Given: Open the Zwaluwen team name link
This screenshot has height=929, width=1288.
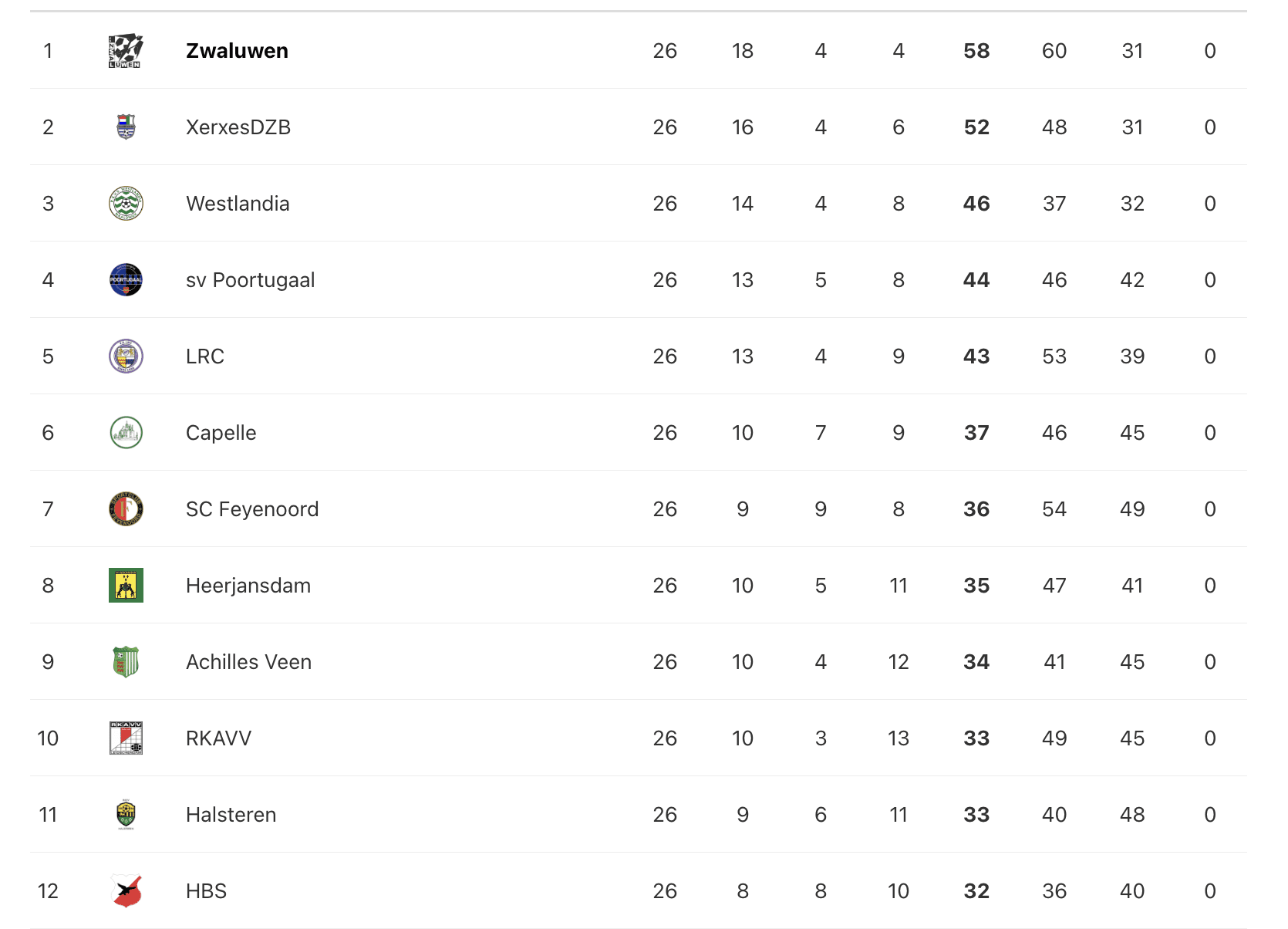Looking at the screenshot, I should click(x=237, y=51).
